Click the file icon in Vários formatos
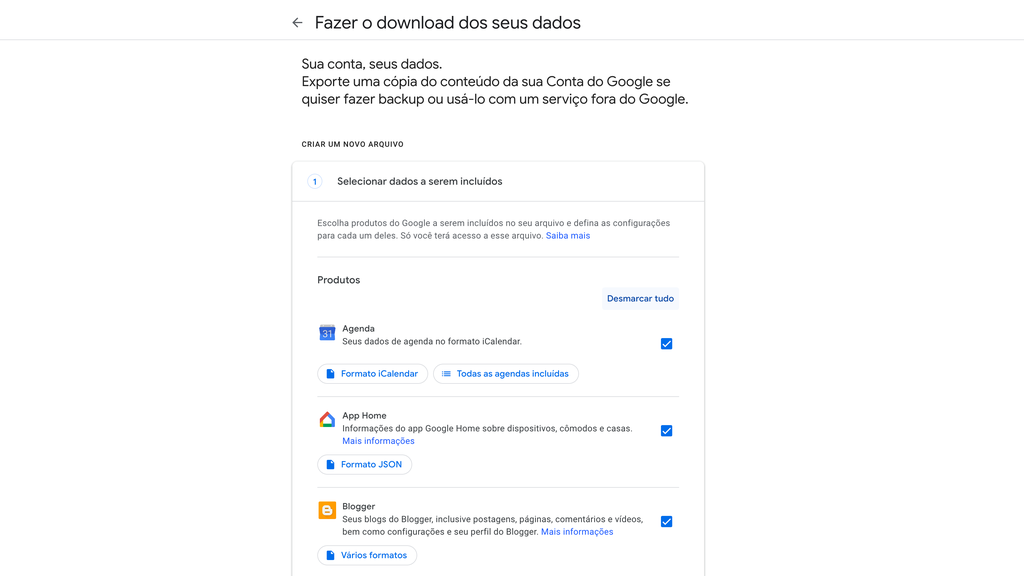The image size is (1024, 576). (330, 555)
